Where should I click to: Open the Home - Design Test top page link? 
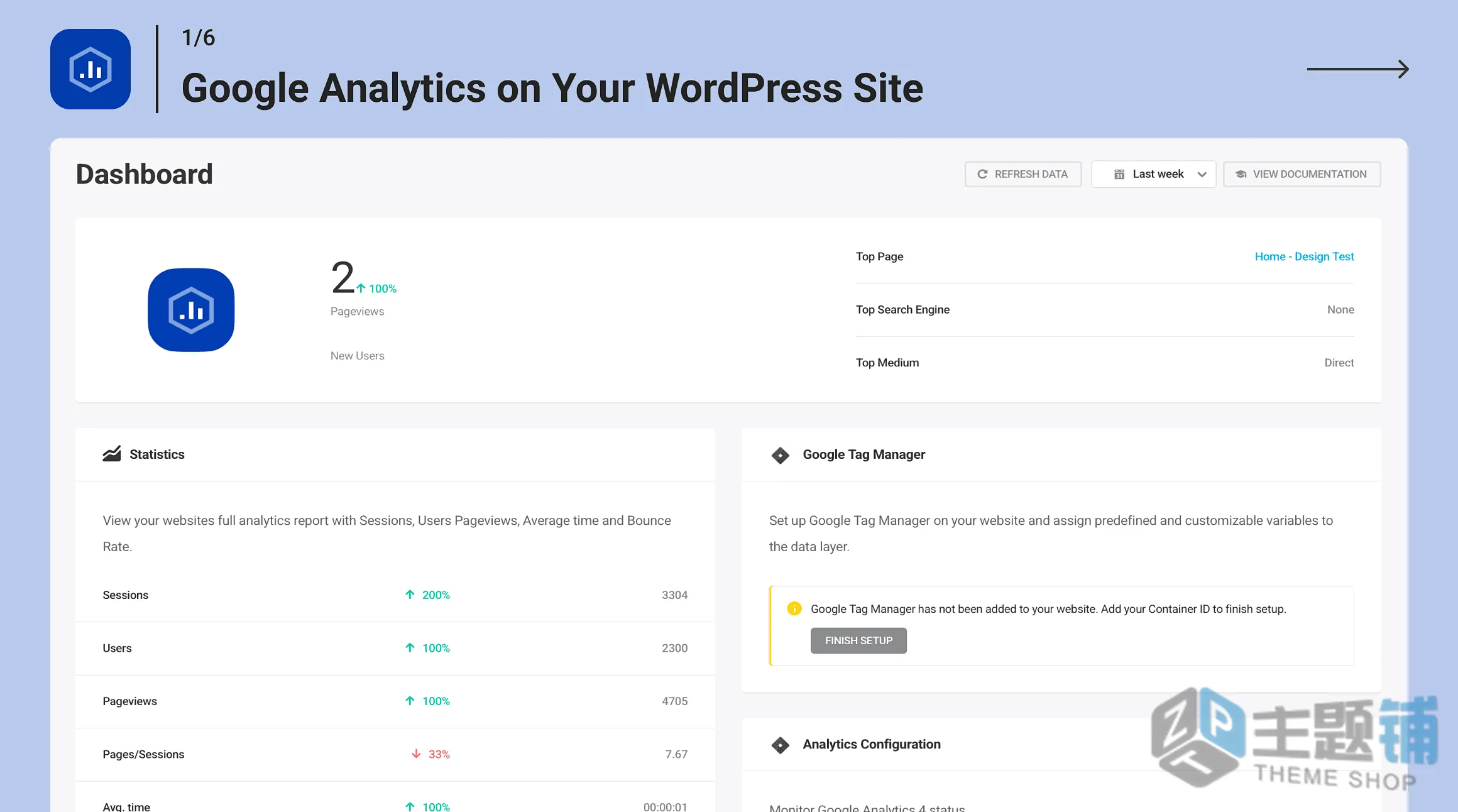1304,256
